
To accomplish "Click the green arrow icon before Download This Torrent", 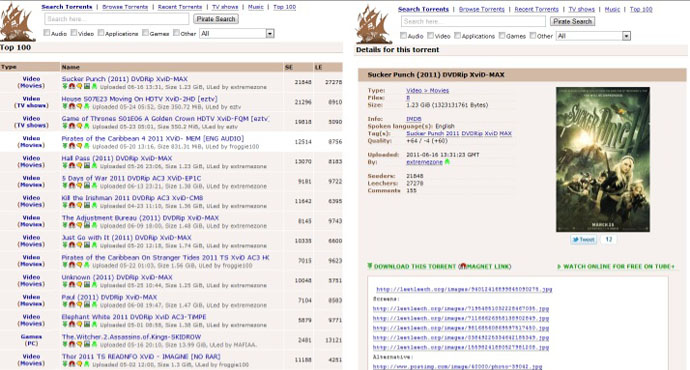I will [370, 266].
